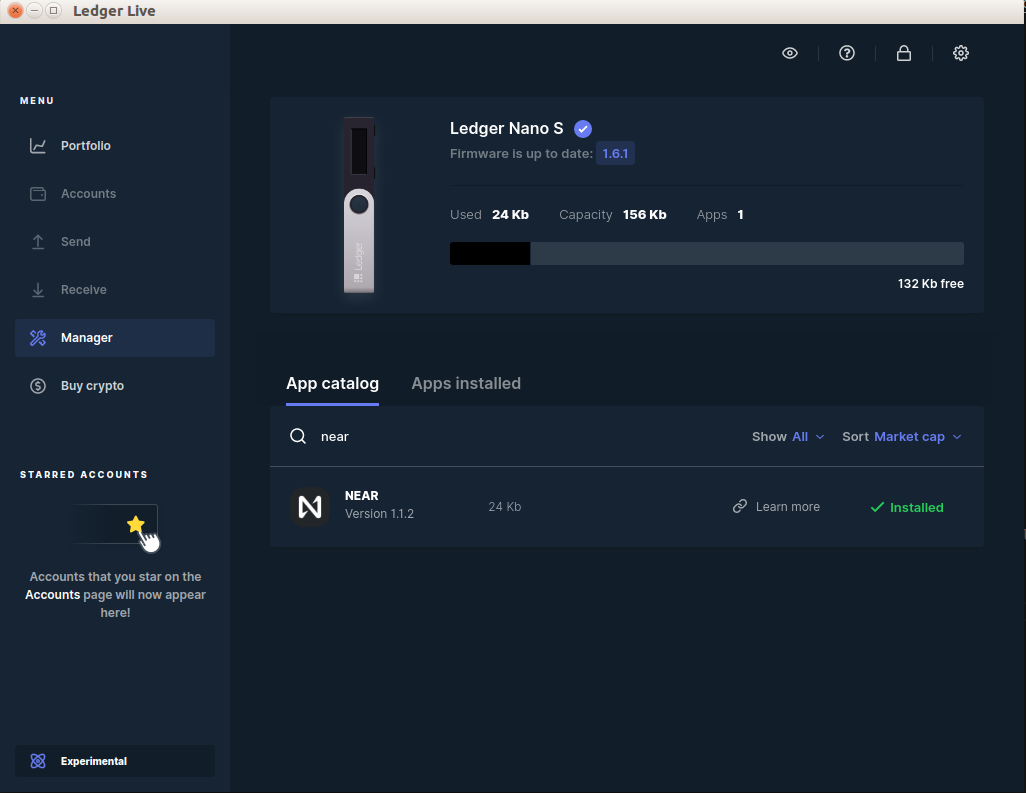
Task: Open settings with the gear icon
Action: coord(961,53)
